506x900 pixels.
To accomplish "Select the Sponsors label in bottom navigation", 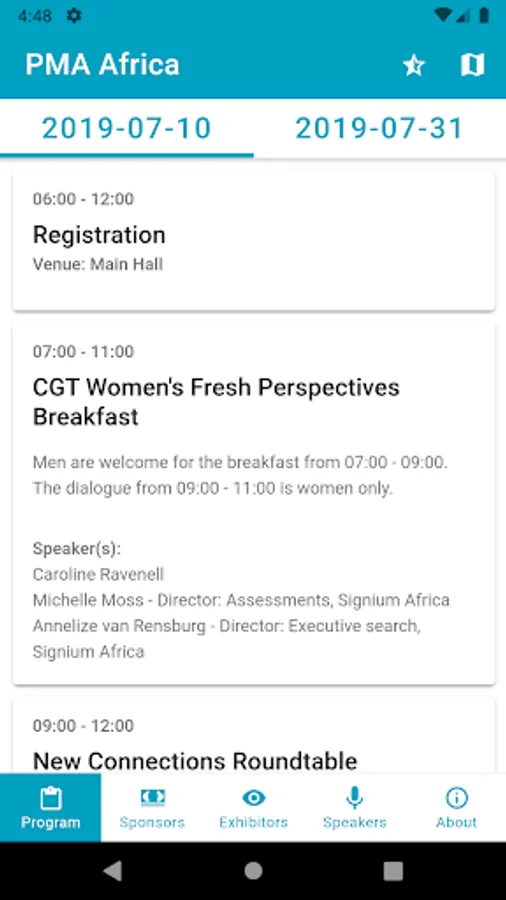I will pos(152,823).
